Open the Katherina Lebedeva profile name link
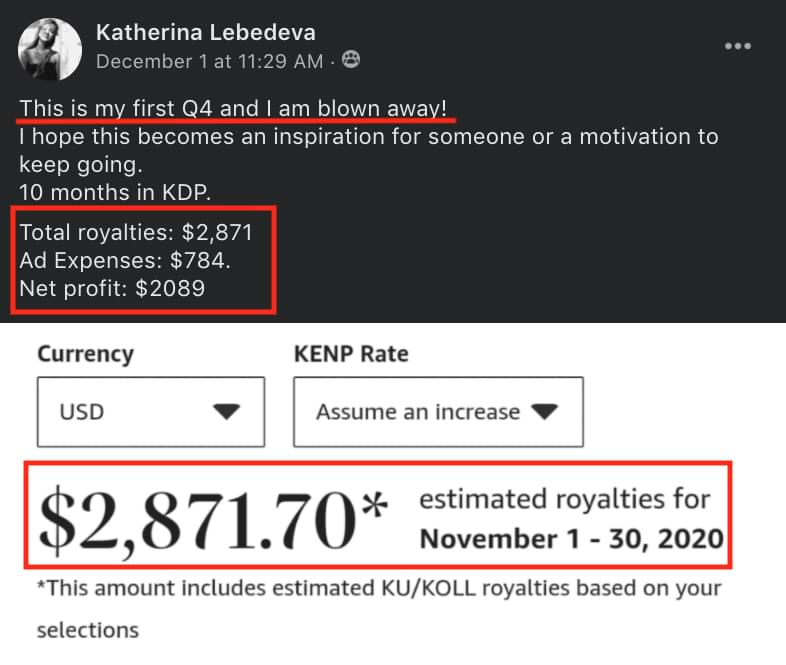The height and width of the screenshot is (665, 786). (x=206, y=33)
